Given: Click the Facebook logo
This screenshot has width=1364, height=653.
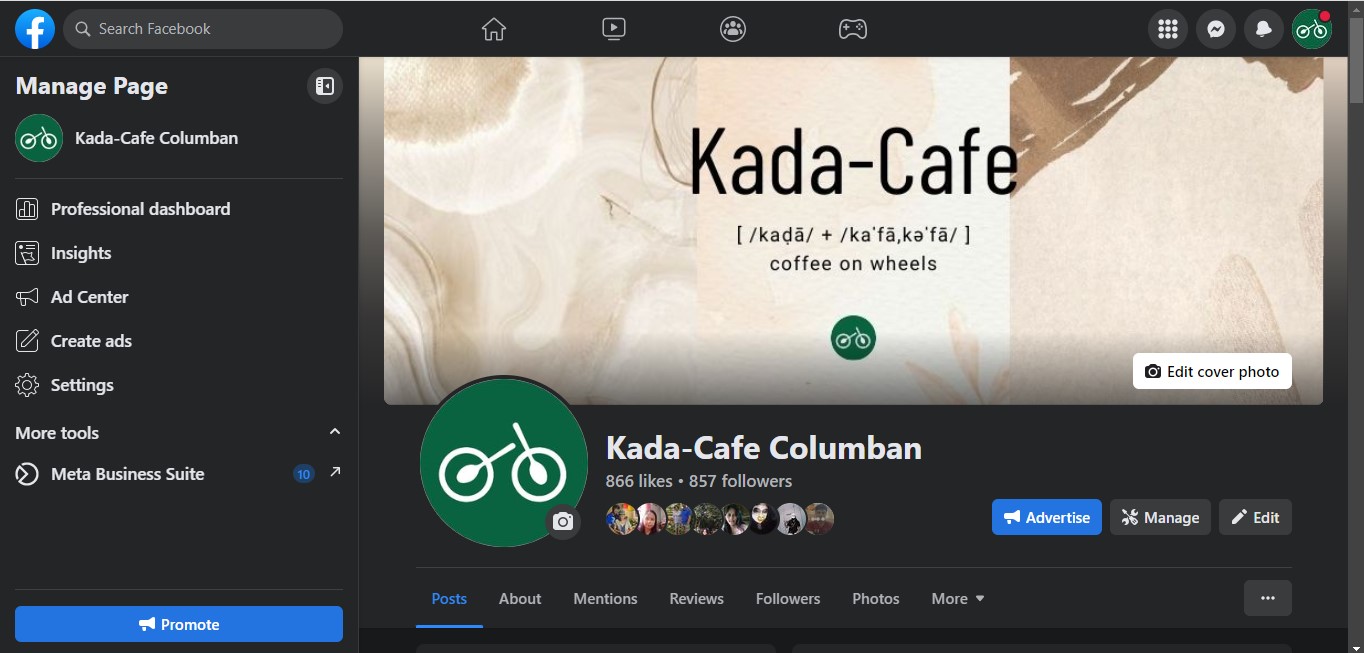Looking at the screenshot, I should [x=35, y=29].
